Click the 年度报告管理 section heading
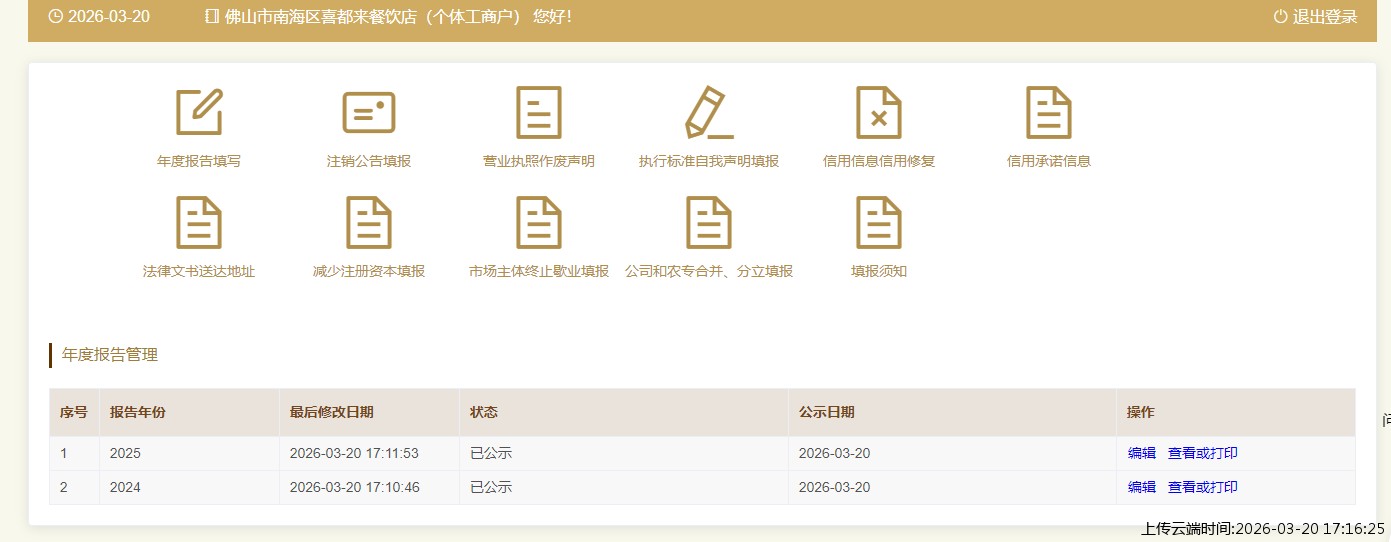1391x542 pixels. click(x=110, y=355)
